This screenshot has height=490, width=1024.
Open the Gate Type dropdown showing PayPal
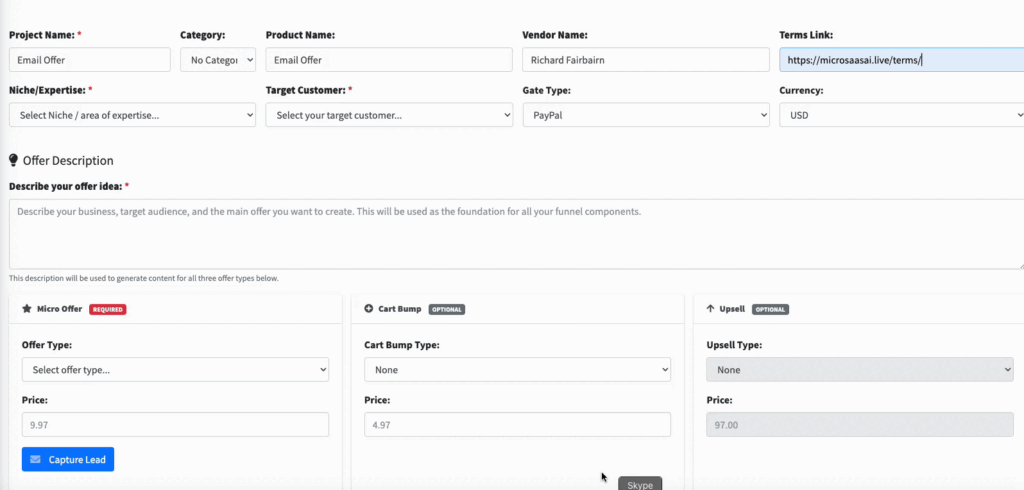click(x=645, y=115)
